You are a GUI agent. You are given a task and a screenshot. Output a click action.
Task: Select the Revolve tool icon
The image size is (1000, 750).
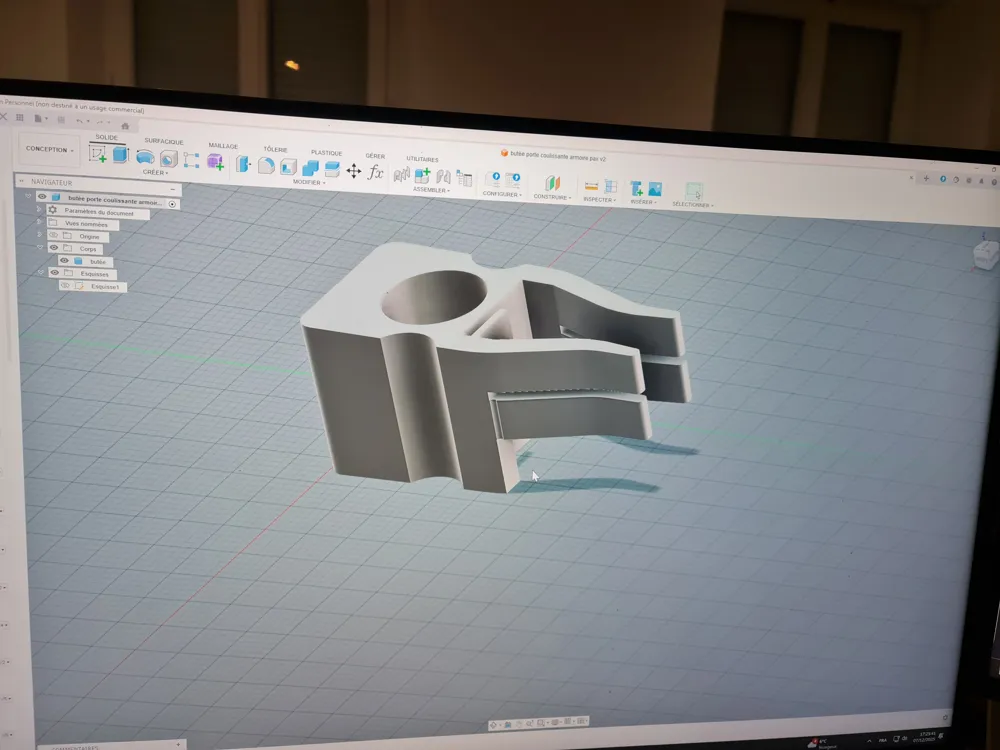click(x=145, y=157)
